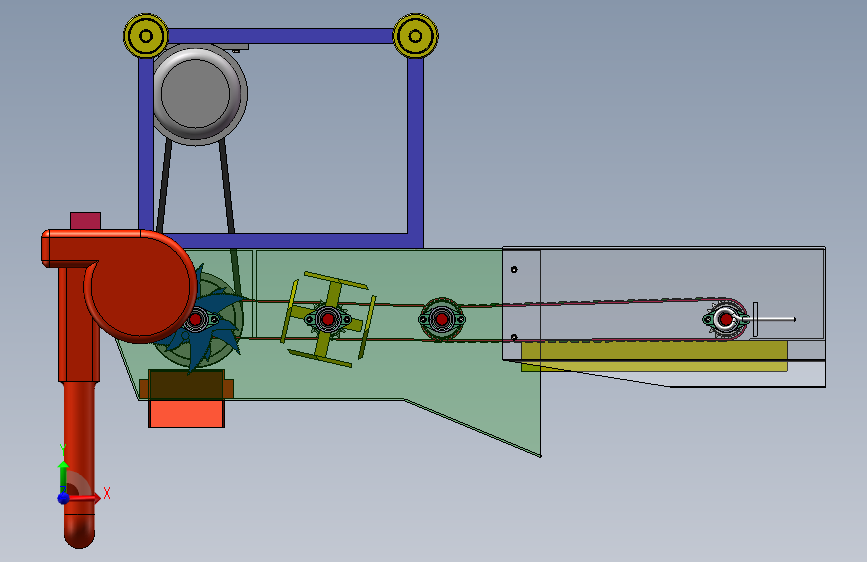The width and height of the screenshot is (867, 562).
Task: Select the brown box above orange box
Action: tap(186, 384)
